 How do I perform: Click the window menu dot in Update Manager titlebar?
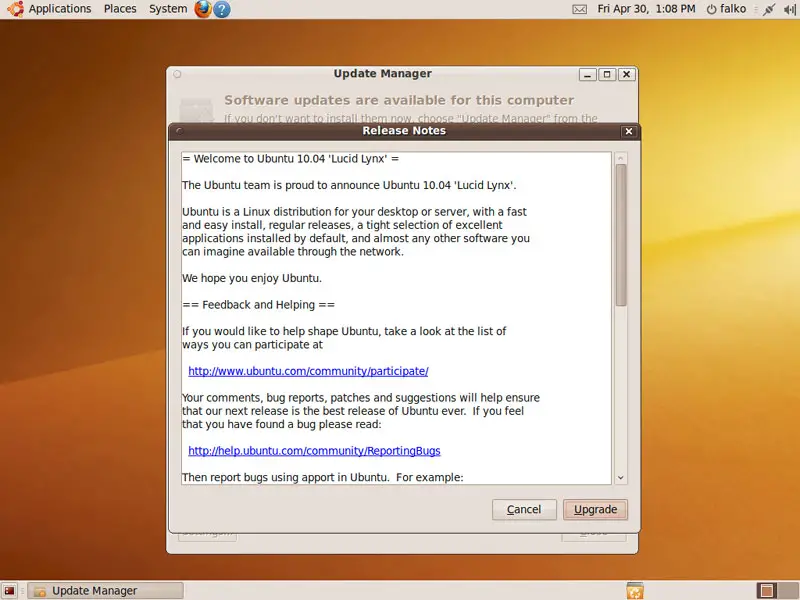pyautogui.click(x=177, y=74)
